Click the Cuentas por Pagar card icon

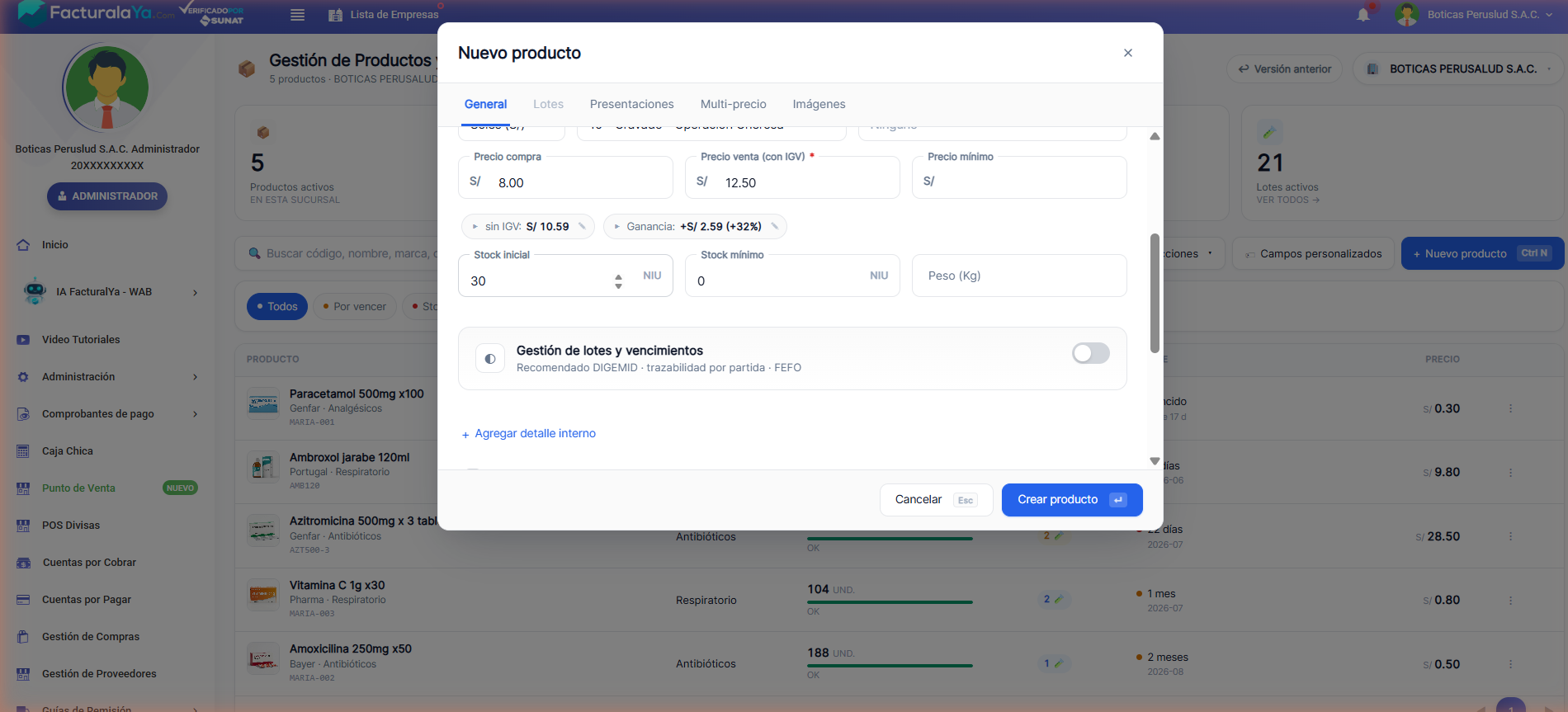(23, 600)
